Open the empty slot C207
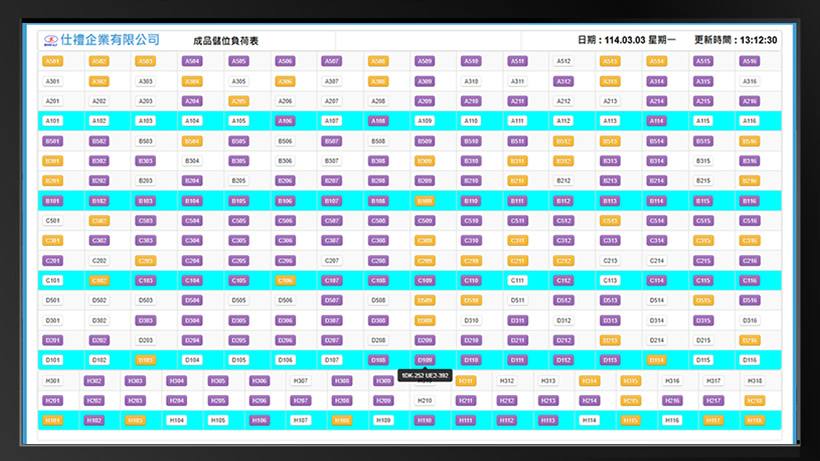 pos(331,261)
